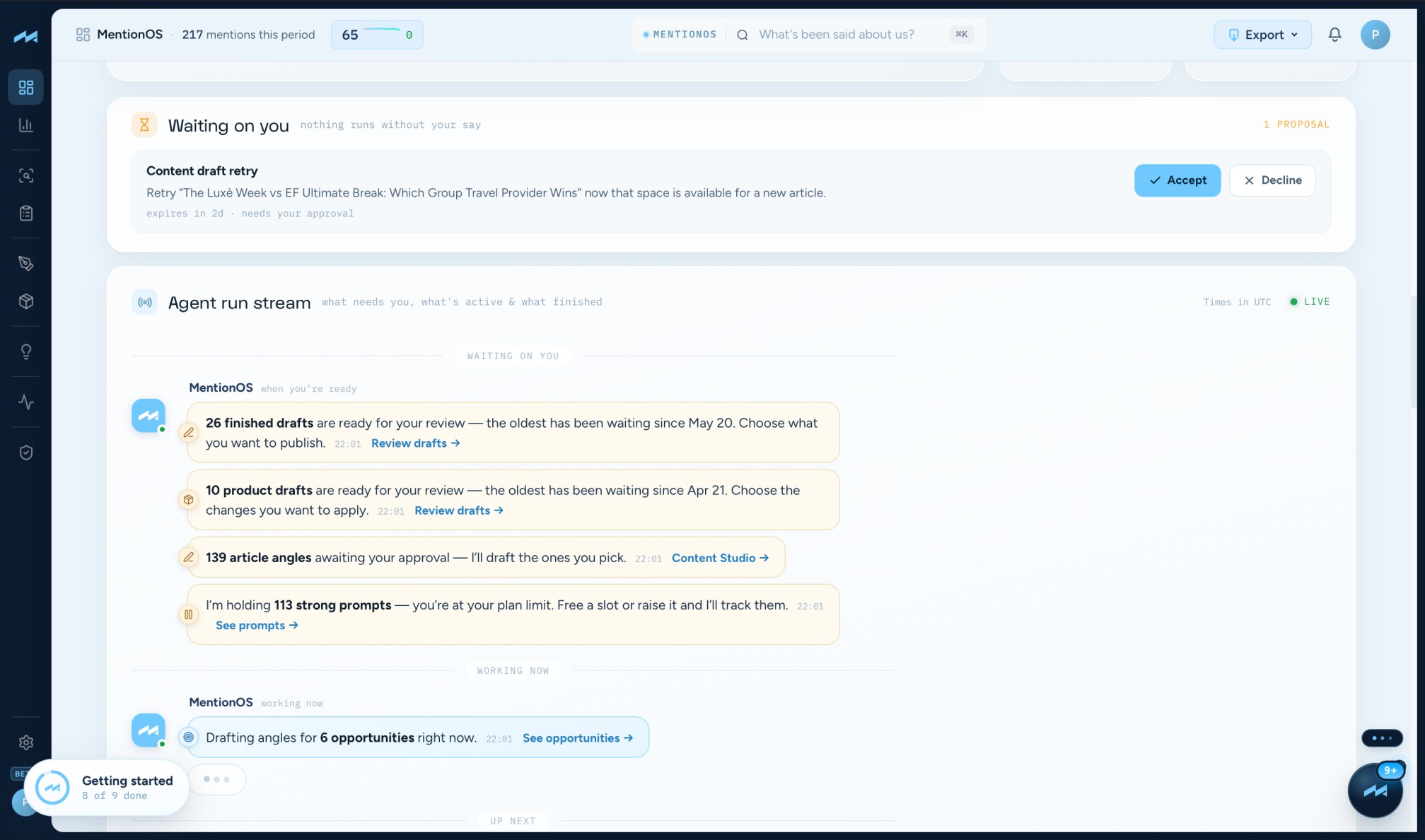The image size is (1425, 840).
Task: Open the clipboard list sidebar icon
Action: click(26, 213)
